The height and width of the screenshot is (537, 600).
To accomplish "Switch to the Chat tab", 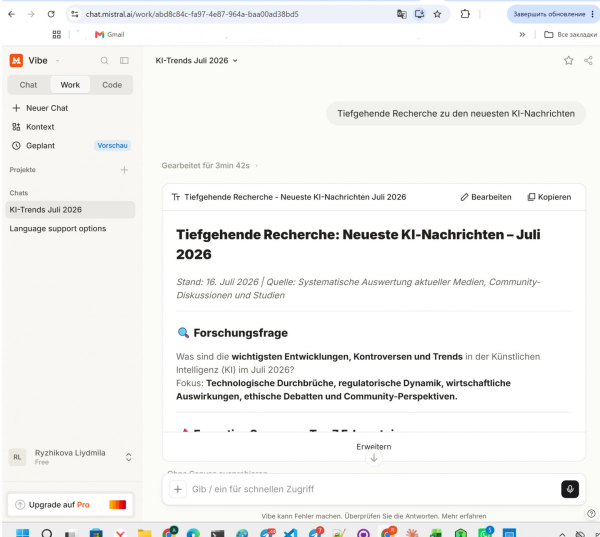I will click(28, 85).
